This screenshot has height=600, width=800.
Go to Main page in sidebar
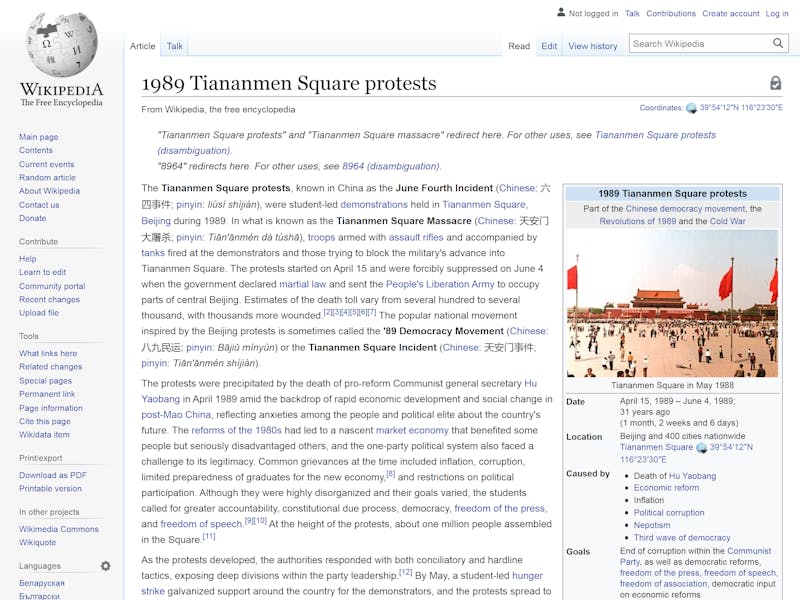(x=39, y=137)
